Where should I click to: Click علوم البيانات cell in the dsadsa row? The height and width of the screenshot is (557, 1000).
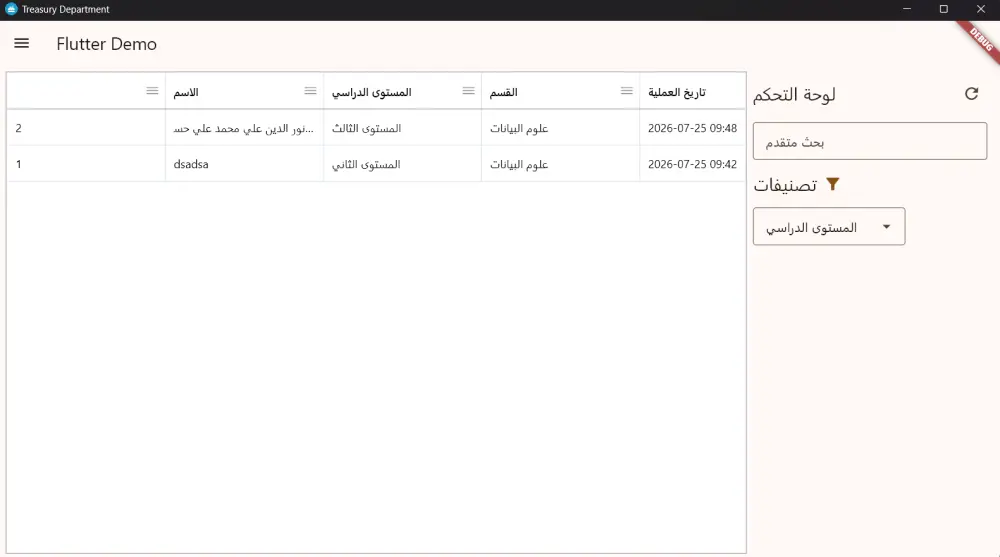(x=561, y=164)
